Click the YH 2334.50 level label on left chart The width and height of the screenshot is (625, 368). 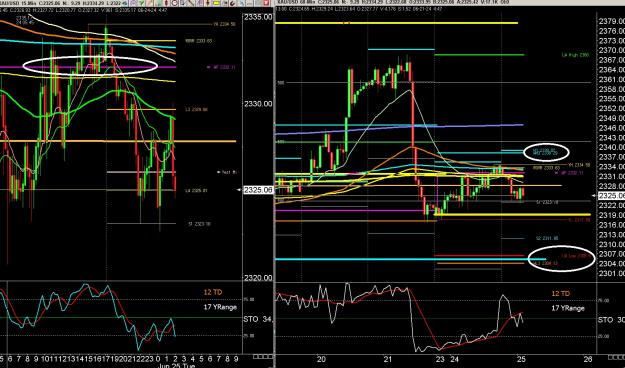225,24
